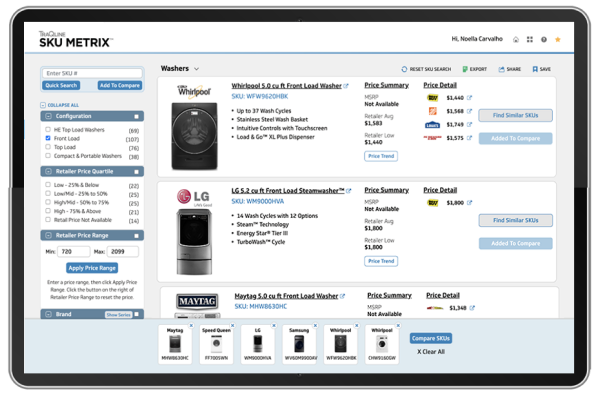
Task: Remove Whirlpool WFW9620HBK from compare tray
Action: [x=357, y=325]
